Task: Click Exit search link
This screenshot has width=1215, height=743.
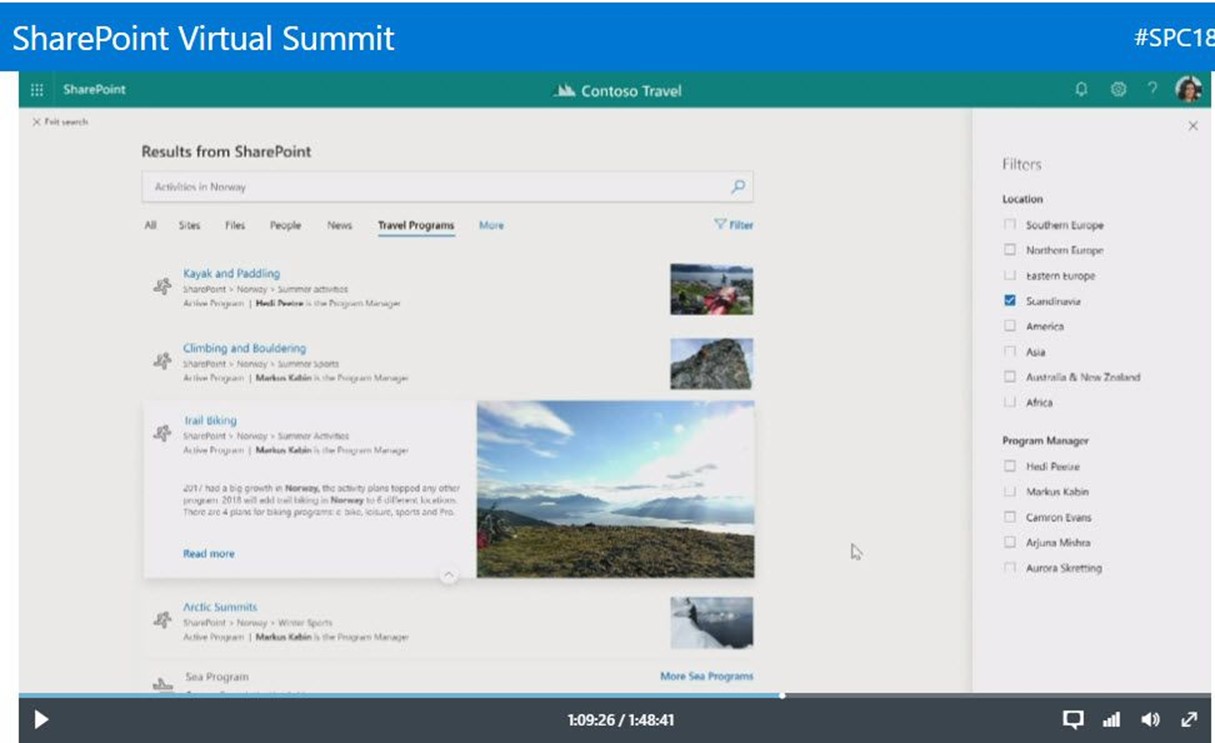Action: click(x=60, y=122)
